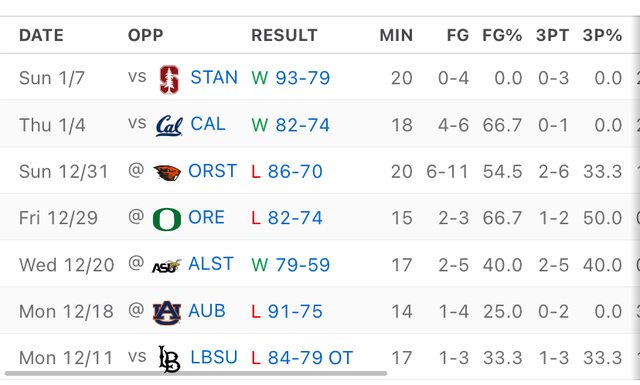Image resolution: width=640 pixels, height=385 pixels.
Task: Click the Auburn AU logo
Action: pos(167,313)
